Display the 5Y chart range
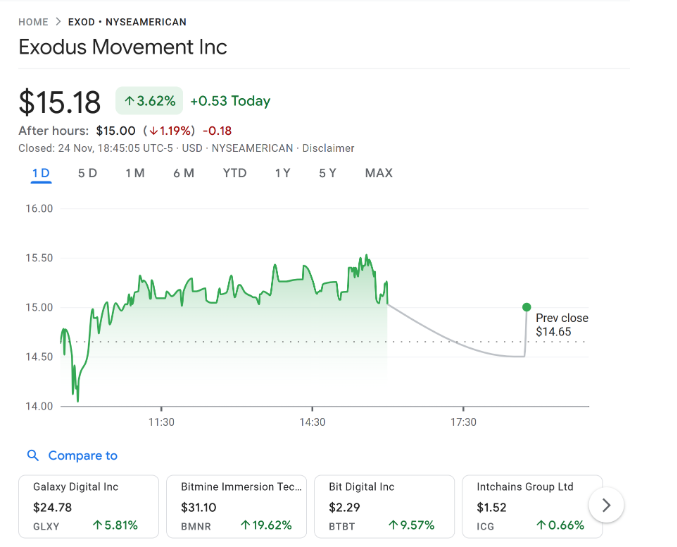The height and width of the screenshot is (547, 677). click(x=328, y=173)
